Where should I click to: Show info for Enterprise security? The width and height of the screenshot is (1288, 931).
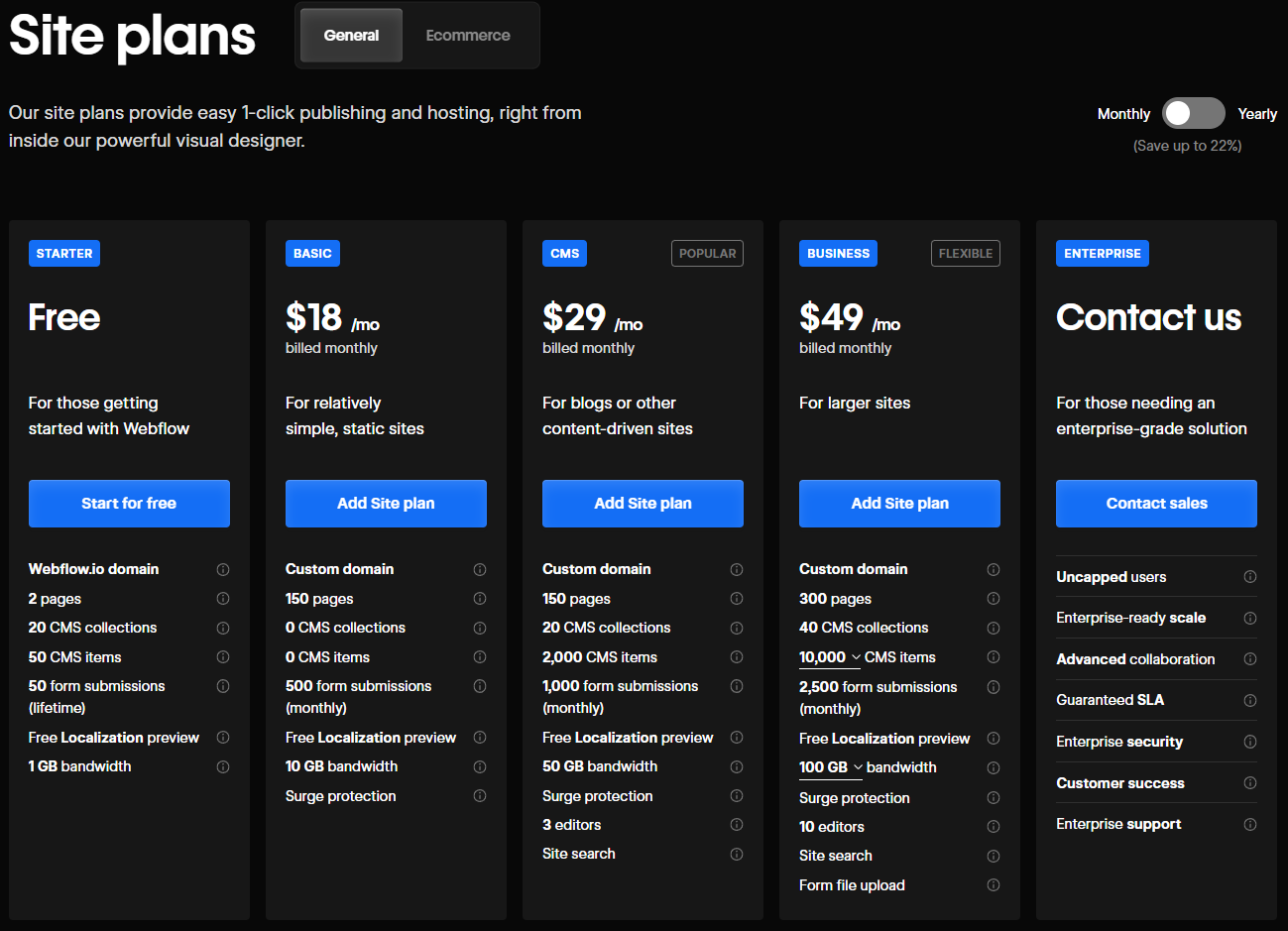pos(1250,742)
